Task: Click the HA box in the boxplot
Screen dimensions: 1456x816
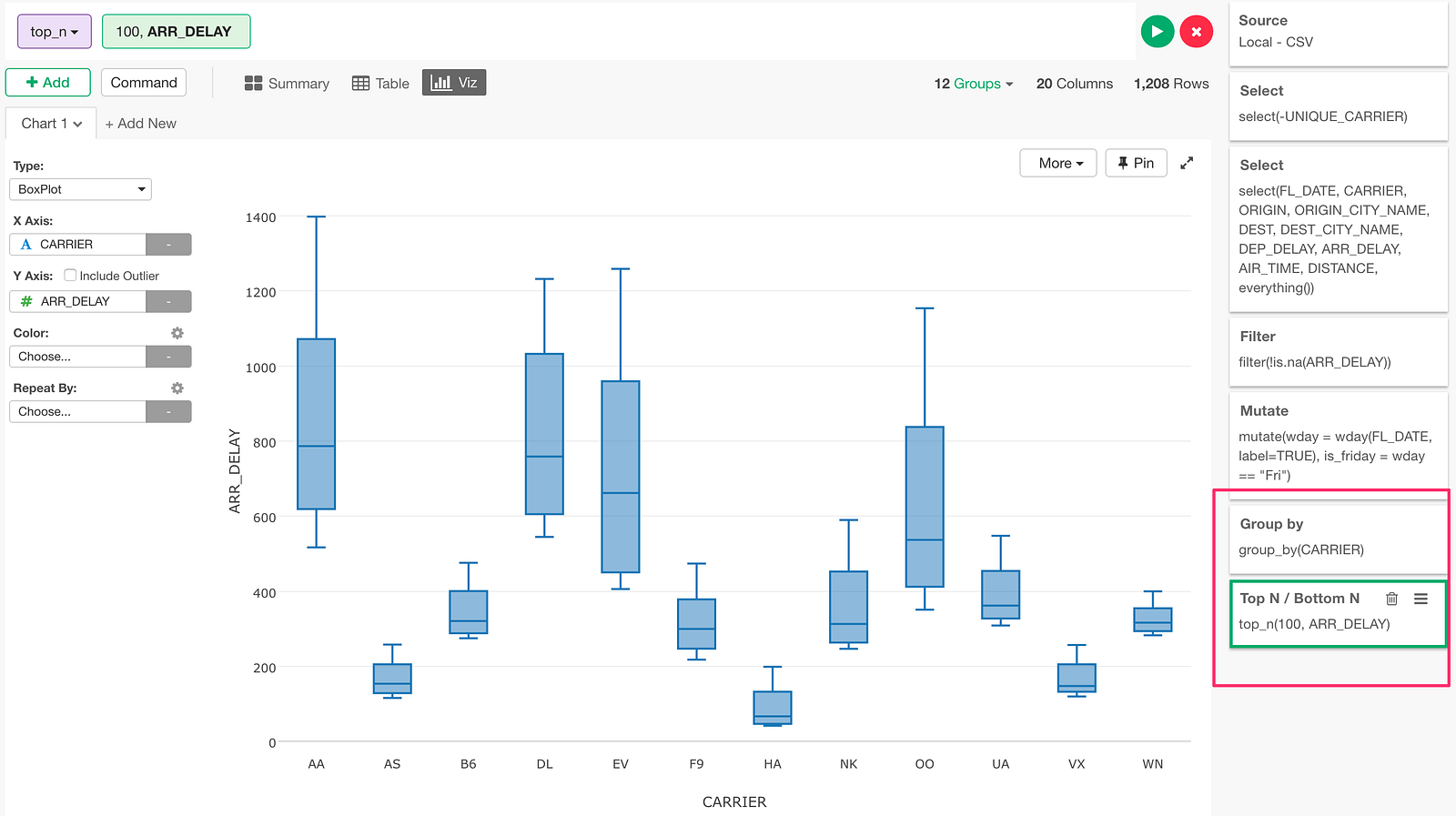Action: coord(773,708)
